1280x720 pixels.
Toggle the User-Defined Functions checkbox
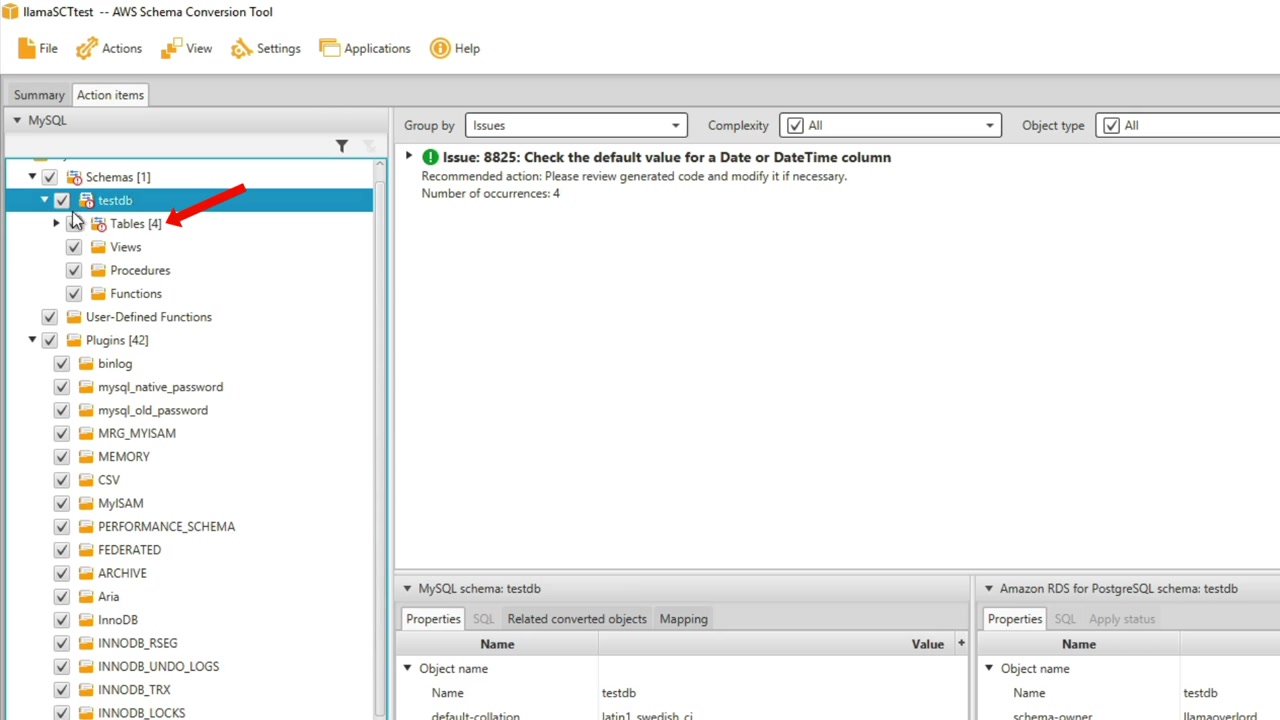click(x=50, y=317)
